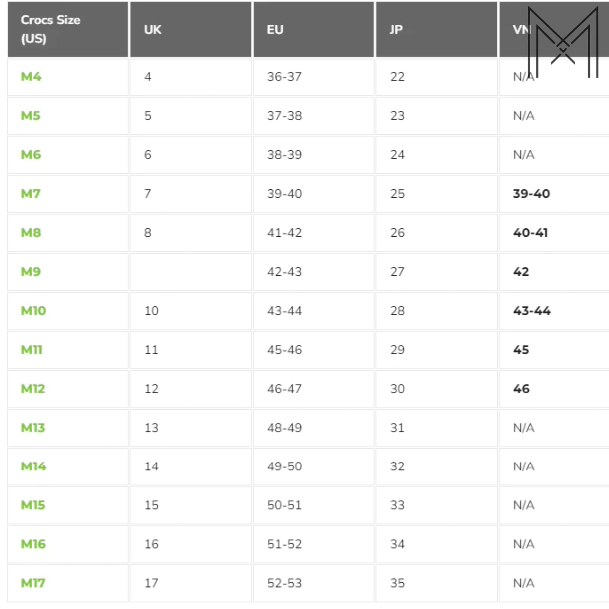The image size is (609, 609).
Task: Click EU value 52-53 in last row
Action: click(284, 583)
